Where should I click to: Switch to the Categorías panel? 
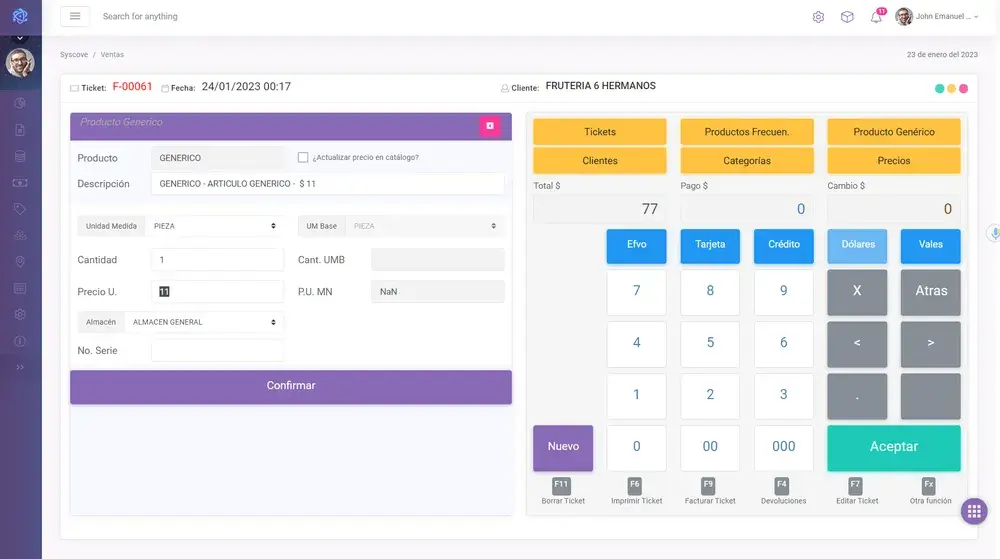(747, 161)
